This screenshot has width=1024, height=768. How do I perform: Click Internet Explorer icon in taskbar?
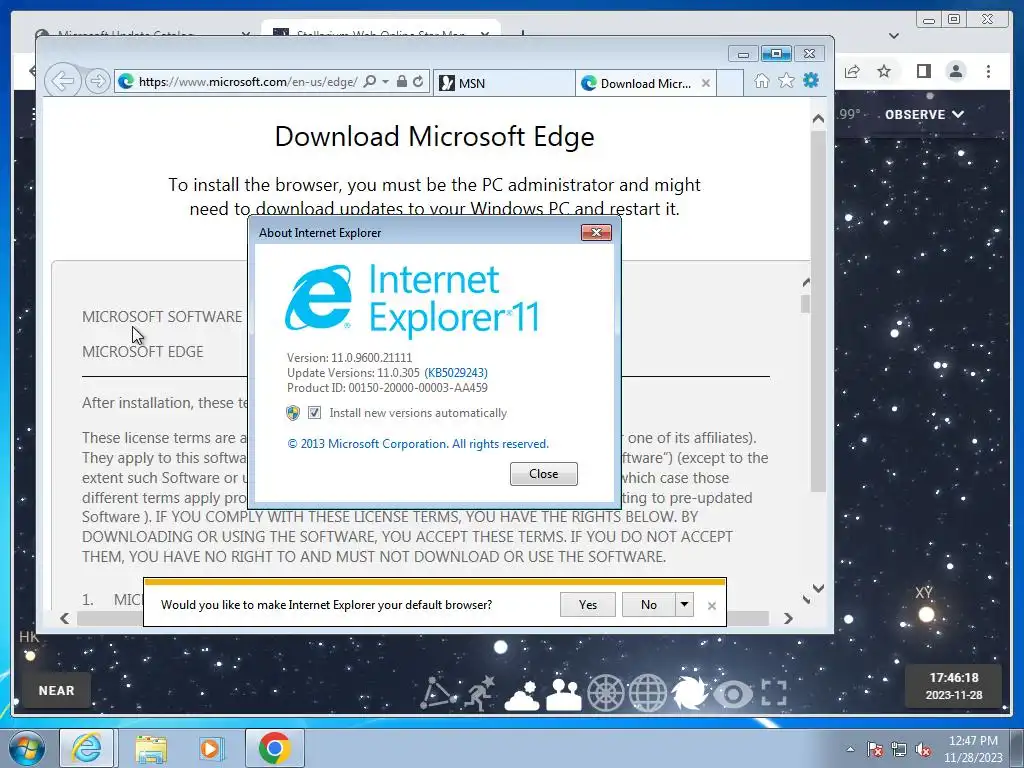tap(87, 748)
